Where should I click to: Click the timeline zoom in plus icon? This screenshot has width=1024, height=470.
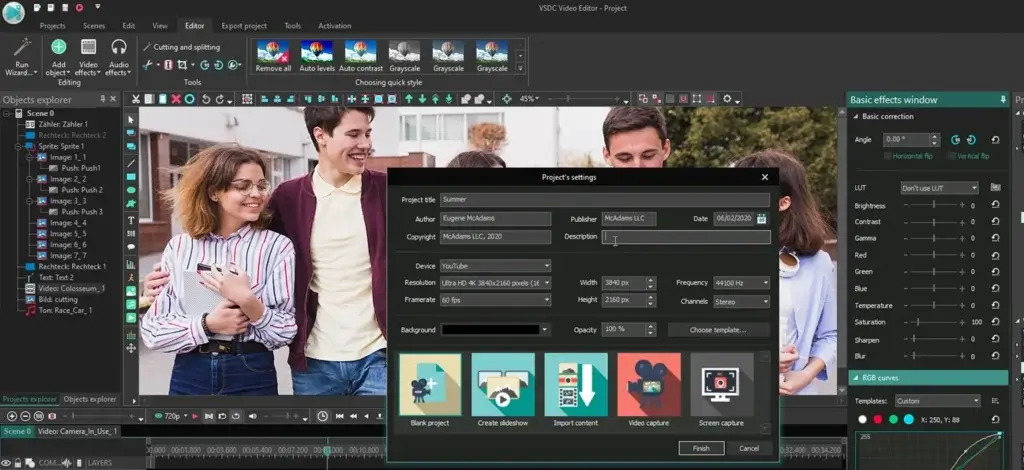[12, 416]
